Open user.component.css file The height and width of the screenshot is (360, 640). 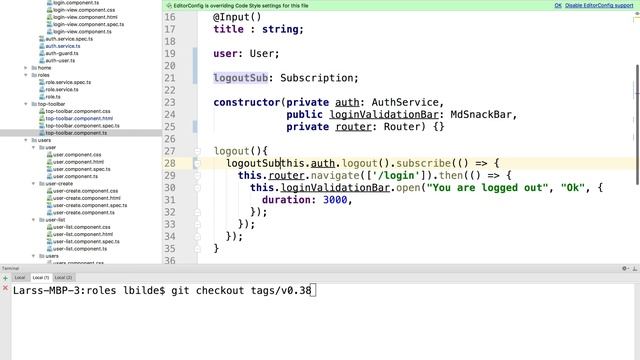74,155
